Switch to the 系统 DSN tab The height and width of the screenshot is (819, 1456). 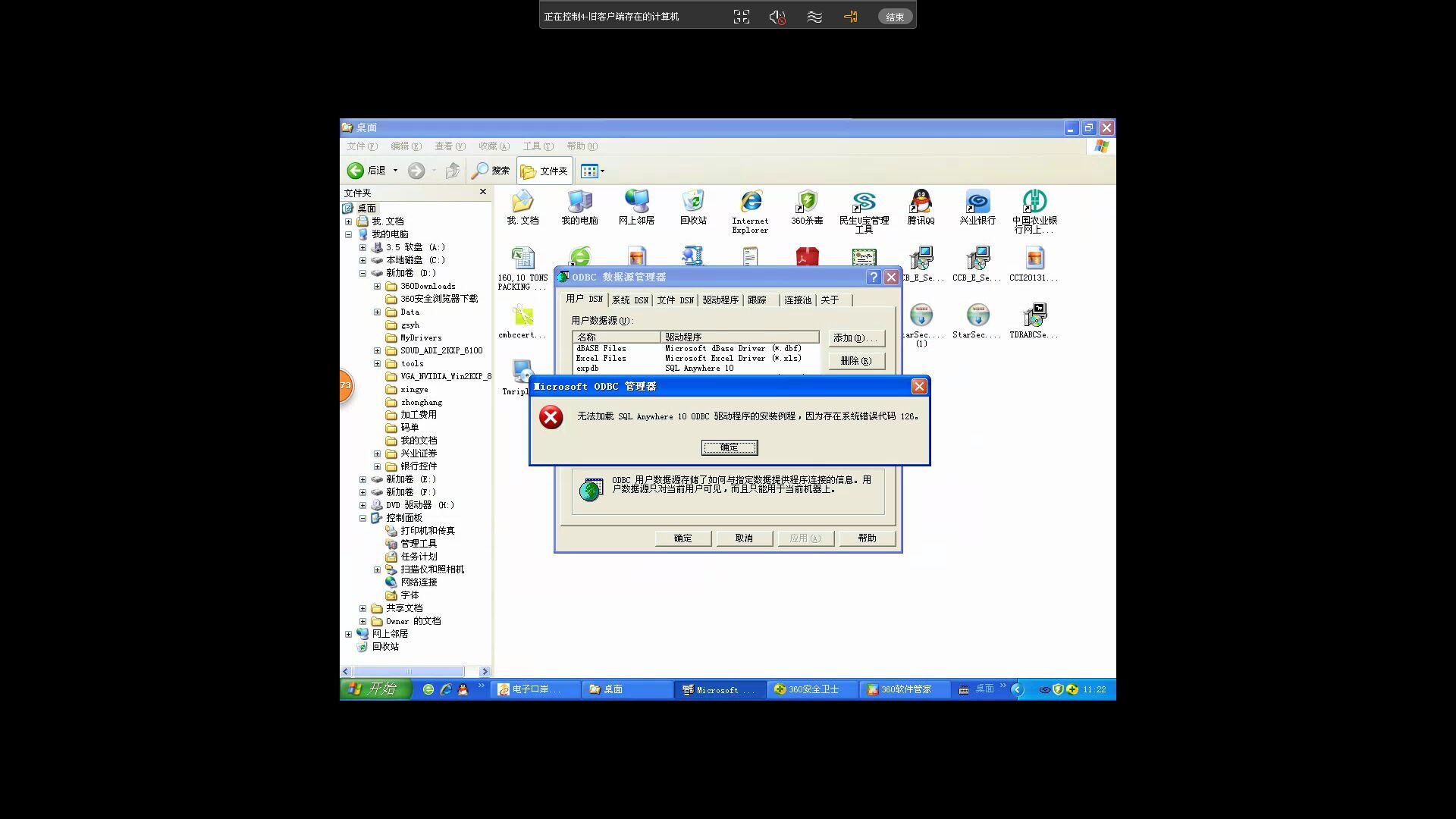629,300
